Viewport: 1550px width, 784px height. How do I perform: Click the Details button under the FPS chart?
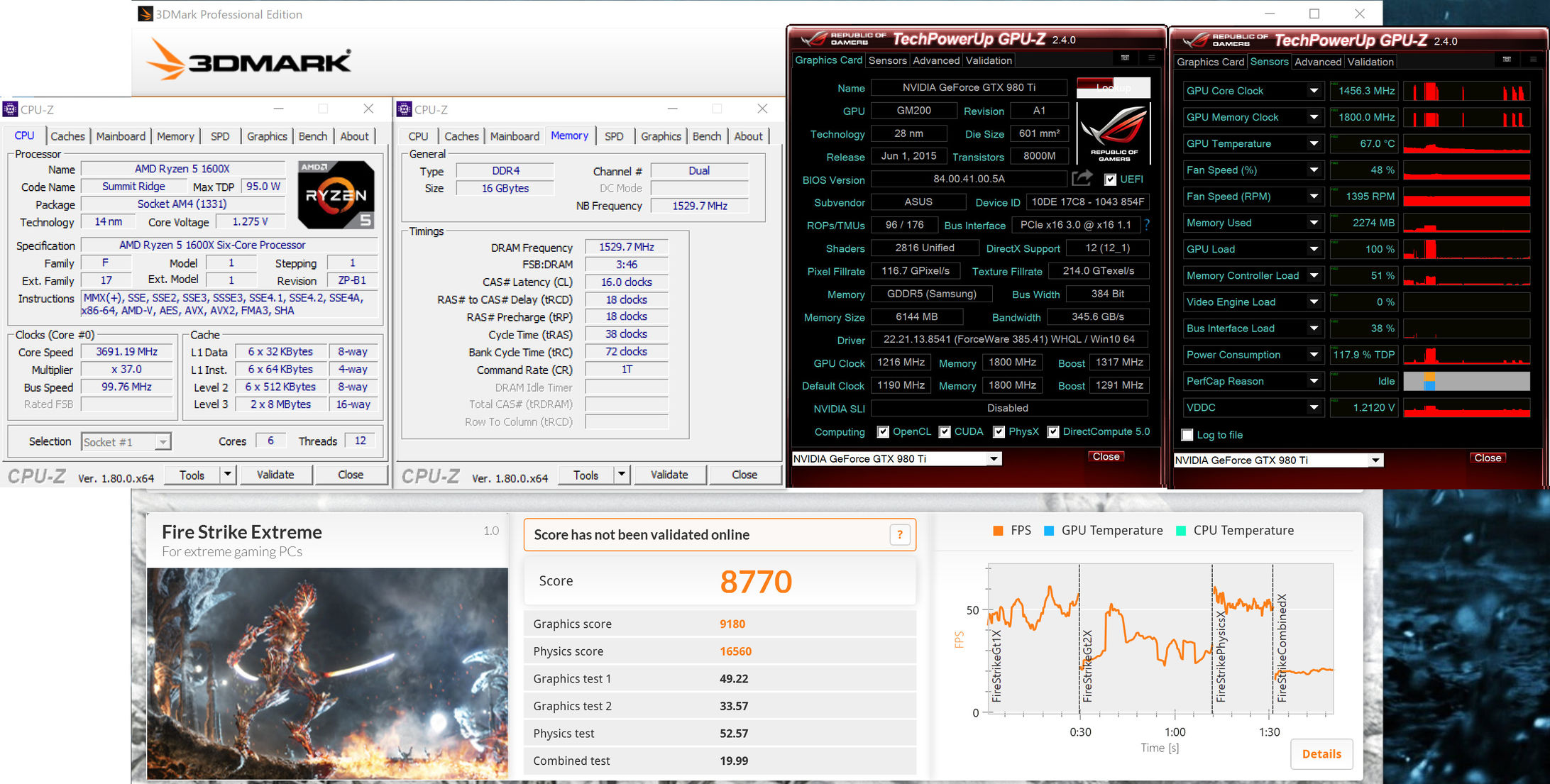click(1321, 753)
